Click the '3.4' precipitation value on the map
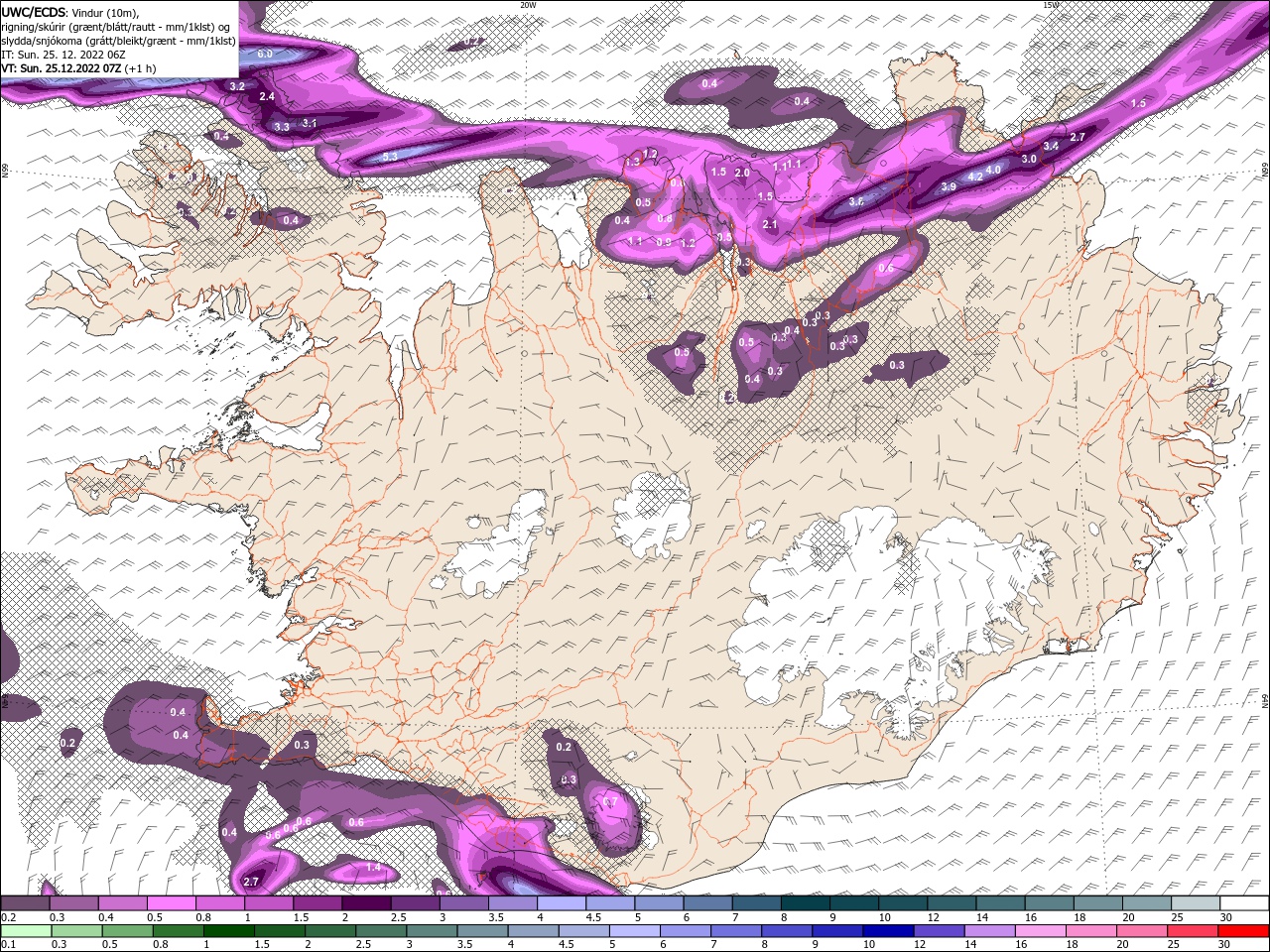Image resolution: width=1270 pixels, height=952 pixels. pyautogui.click(x=1052, y=146)
